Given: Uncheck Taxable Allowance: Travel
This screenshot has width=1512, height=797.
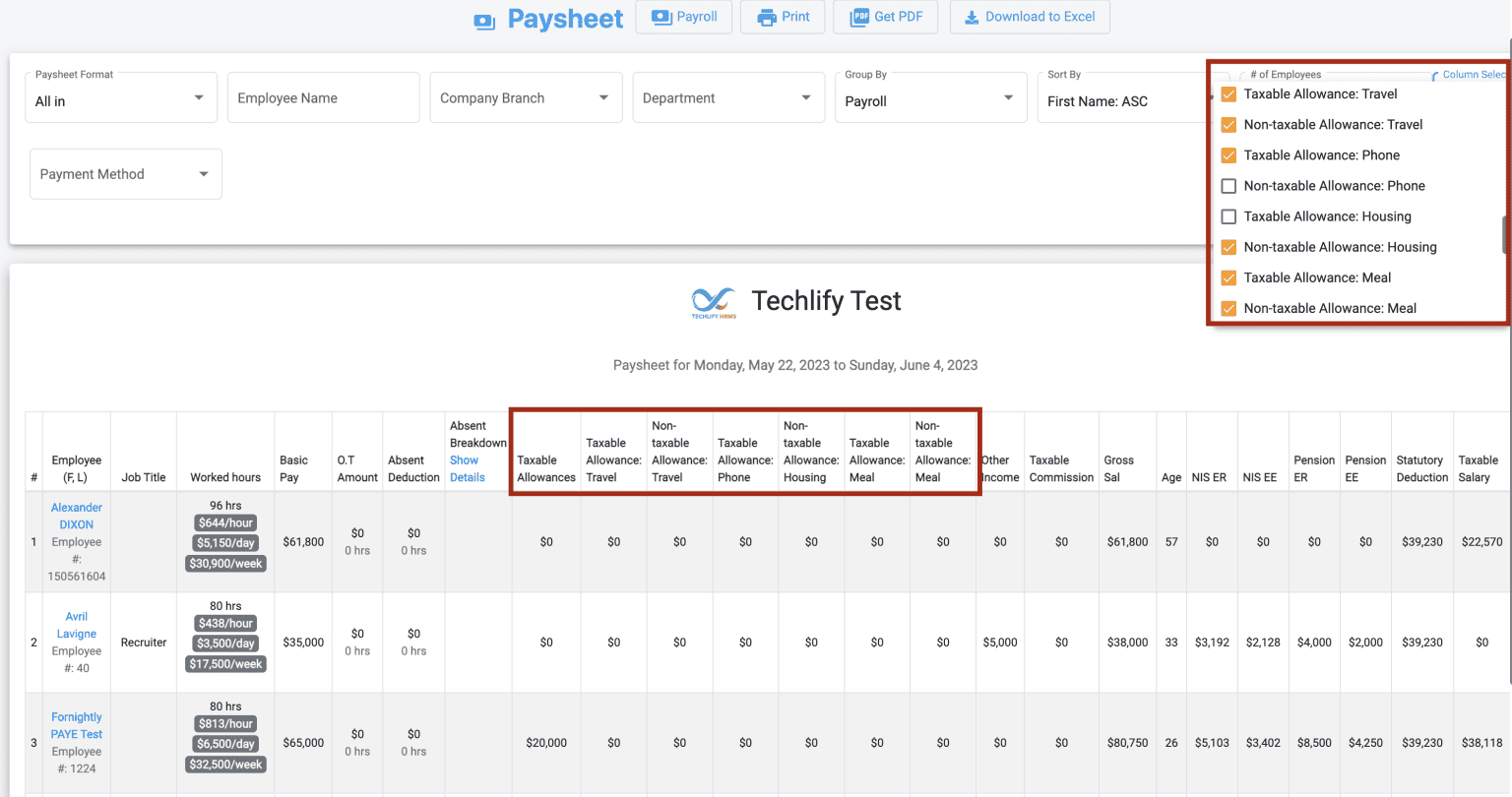Looking at the screenshot, I should coord(1228,93).
